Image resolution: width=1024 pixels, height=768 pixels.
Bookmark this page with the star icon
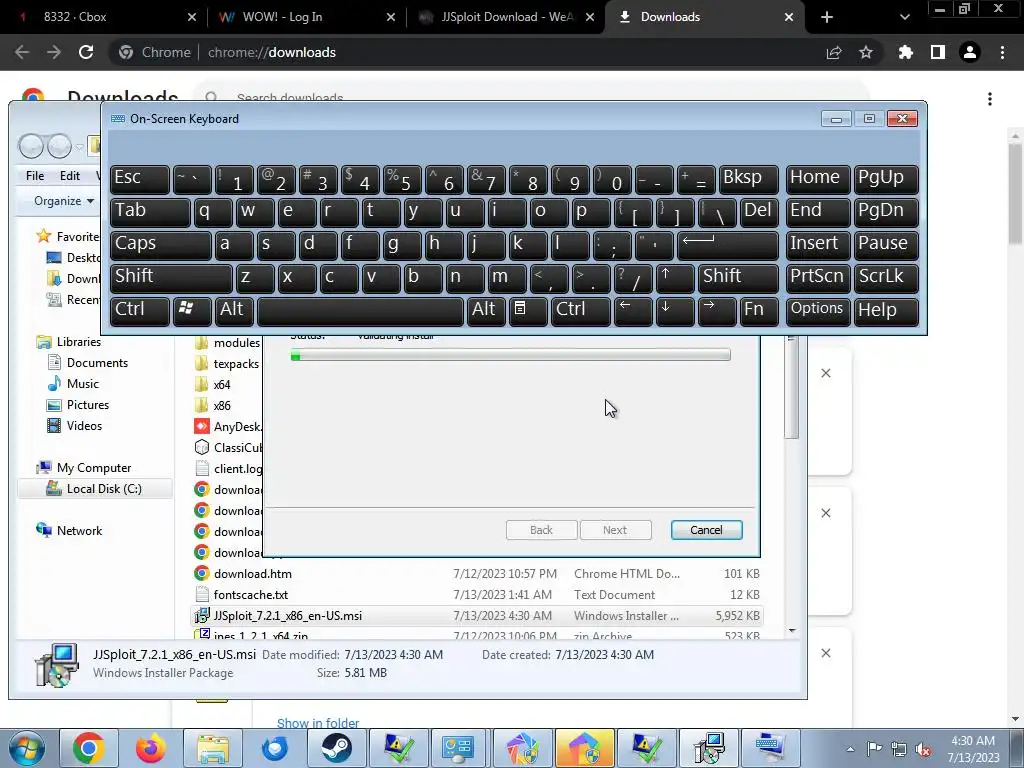pyautogui.click(x=866, y=52)
